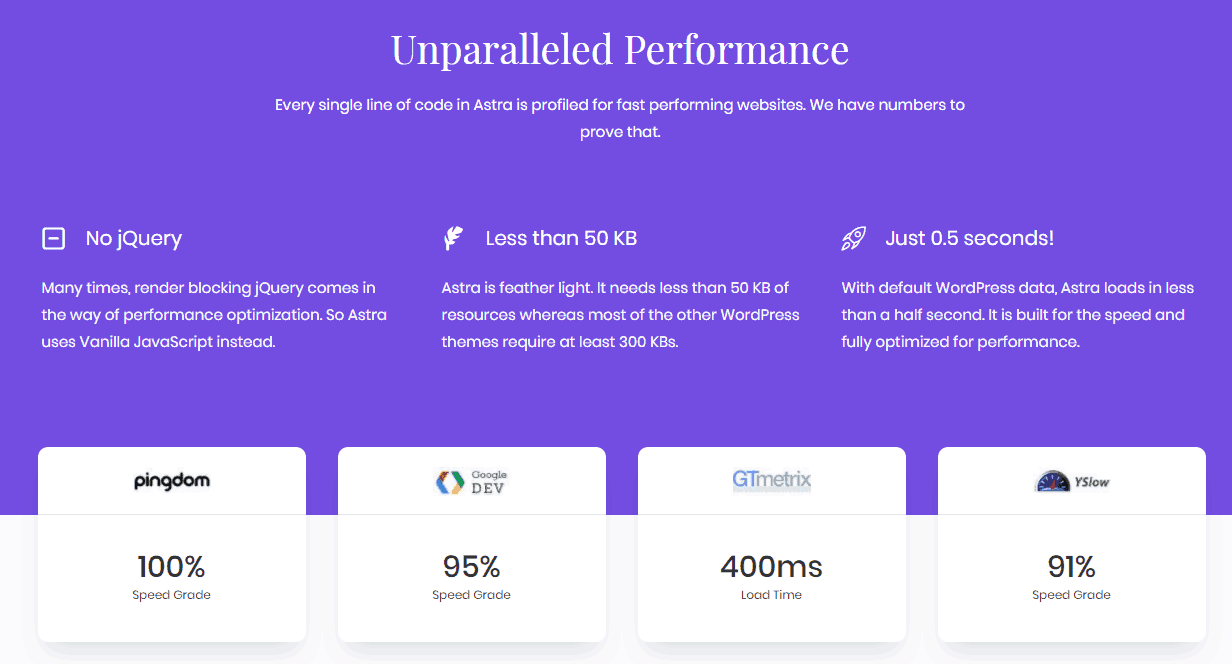Click the Load Time label under 400ms
Viewport: 1232px width, 664px height.
[x=772, y=595]
